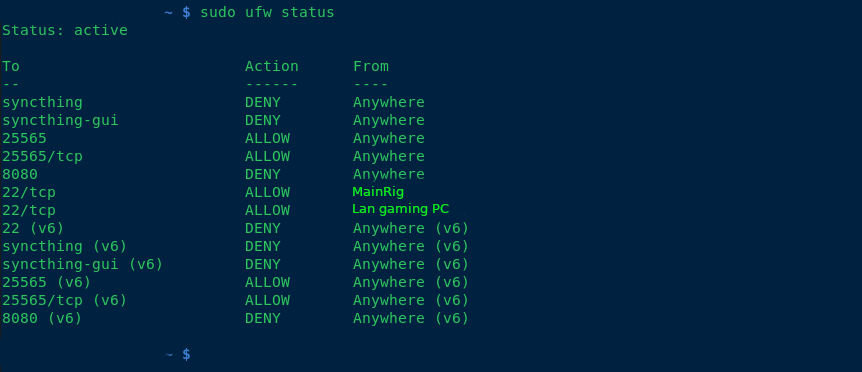Click the 'Lan gaming PC' source label
The image size is (862, 372).
click(x=401, y=209)
